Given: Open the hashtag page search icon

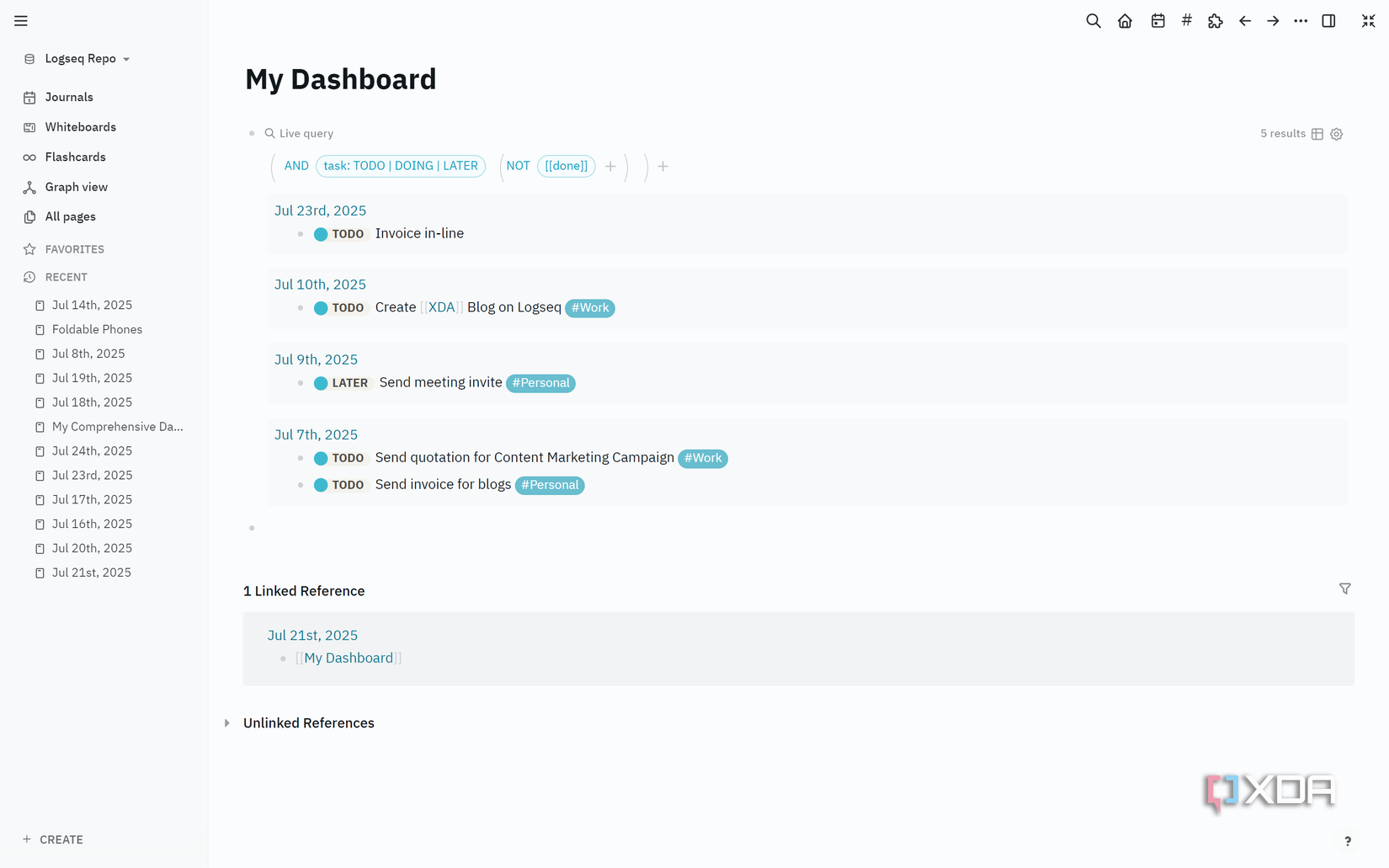Looking at the screenshot, I should coord(1186,20).
